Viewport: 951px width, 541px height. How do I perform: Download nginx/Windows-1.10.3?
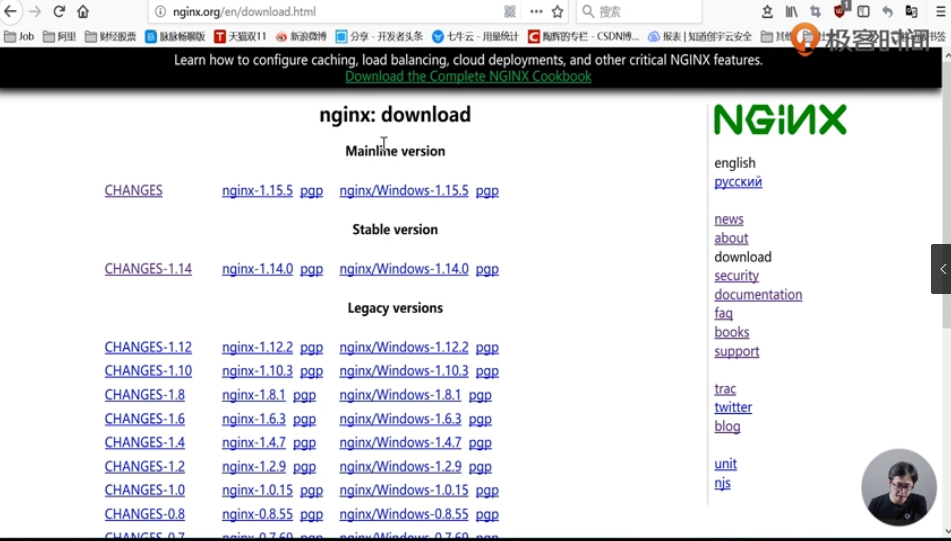coord(404,371)
